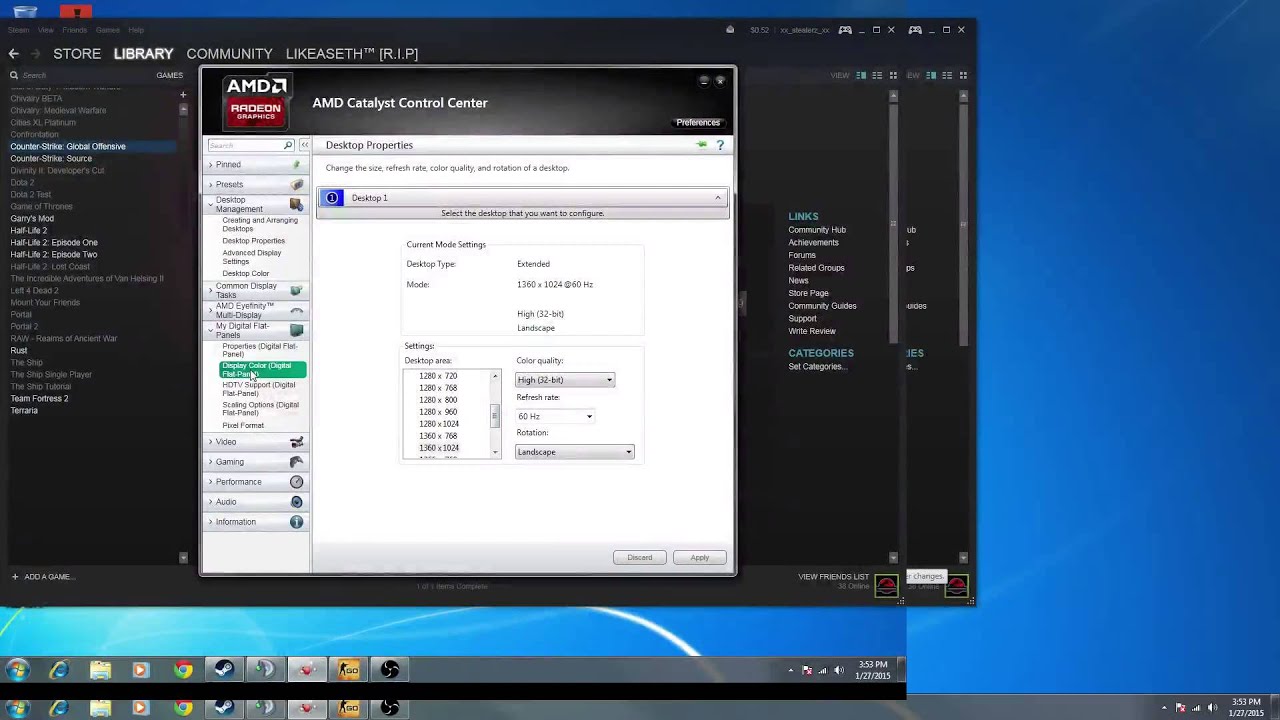Click the green pin-page icon near help

[702, 145]
